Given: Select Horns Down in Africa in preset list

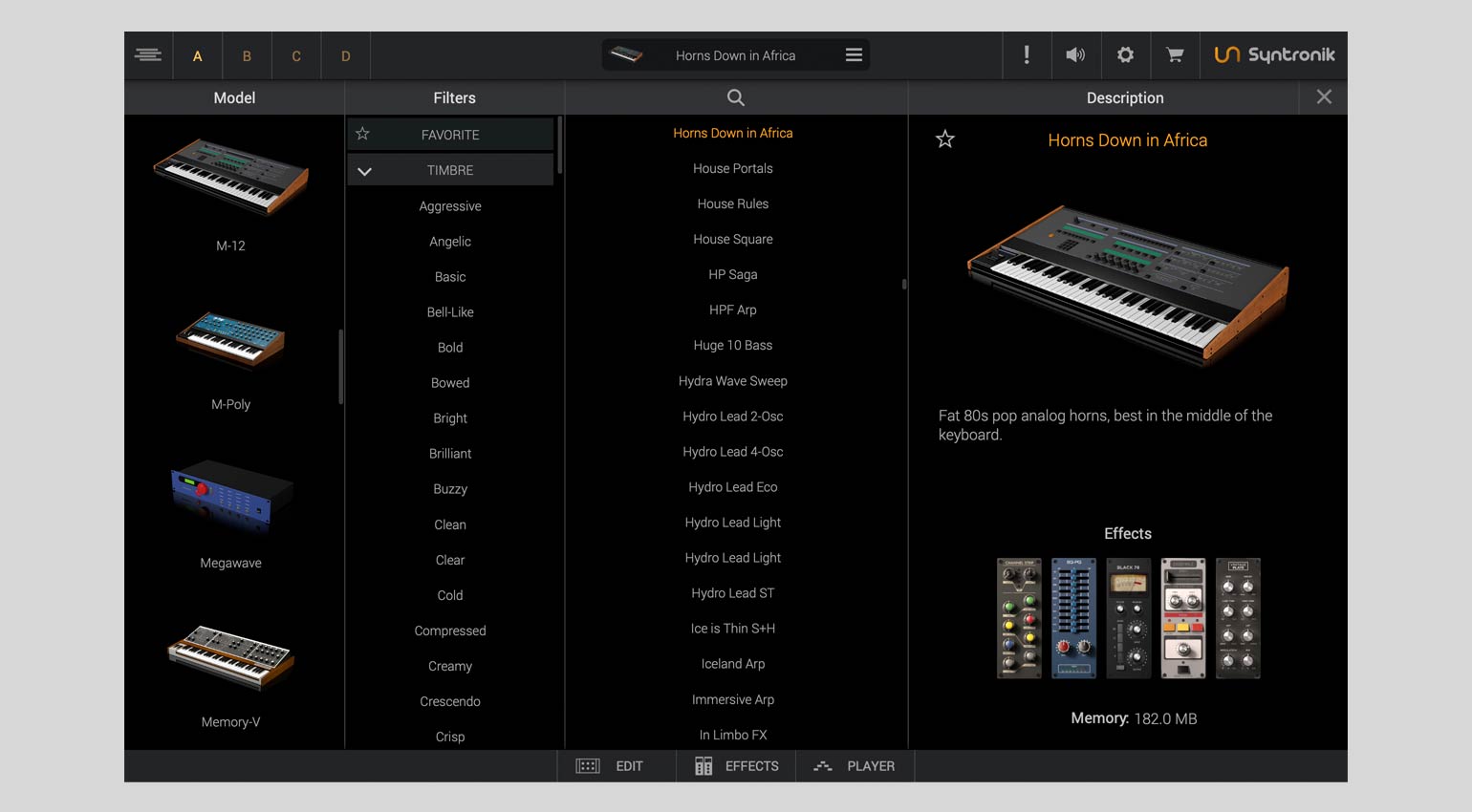Looking at the screenshot, I should (733, 133).
